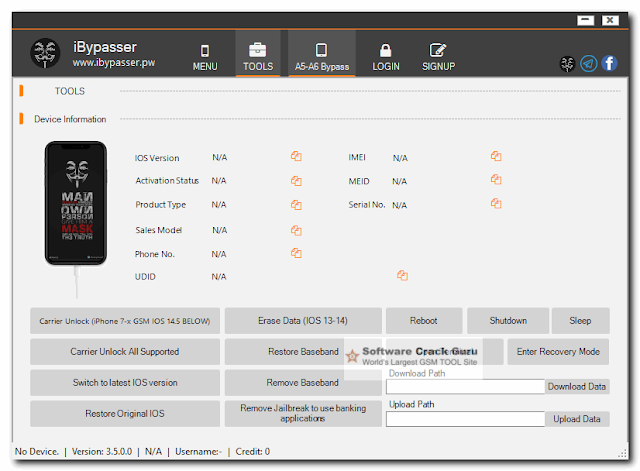Screen dimensions: 640x471
Task: Copy the Activation Status value
Action: click(x=296, y=180)
